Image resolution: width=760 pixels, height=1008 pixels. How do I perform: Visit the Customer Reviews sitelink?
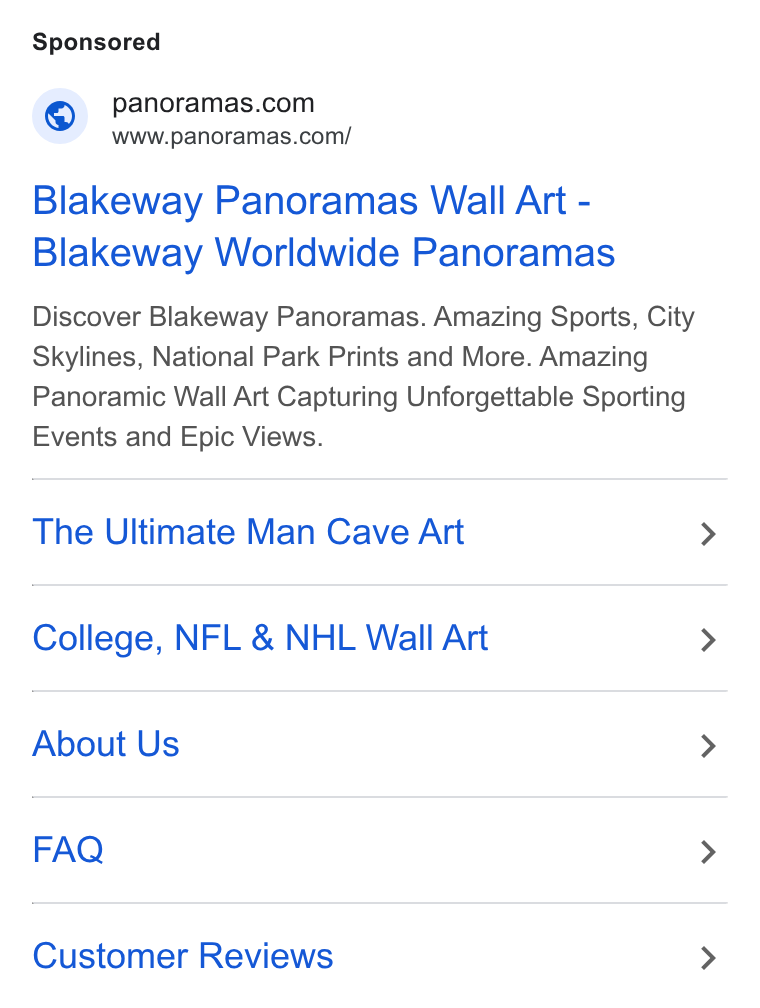(183, 956)
